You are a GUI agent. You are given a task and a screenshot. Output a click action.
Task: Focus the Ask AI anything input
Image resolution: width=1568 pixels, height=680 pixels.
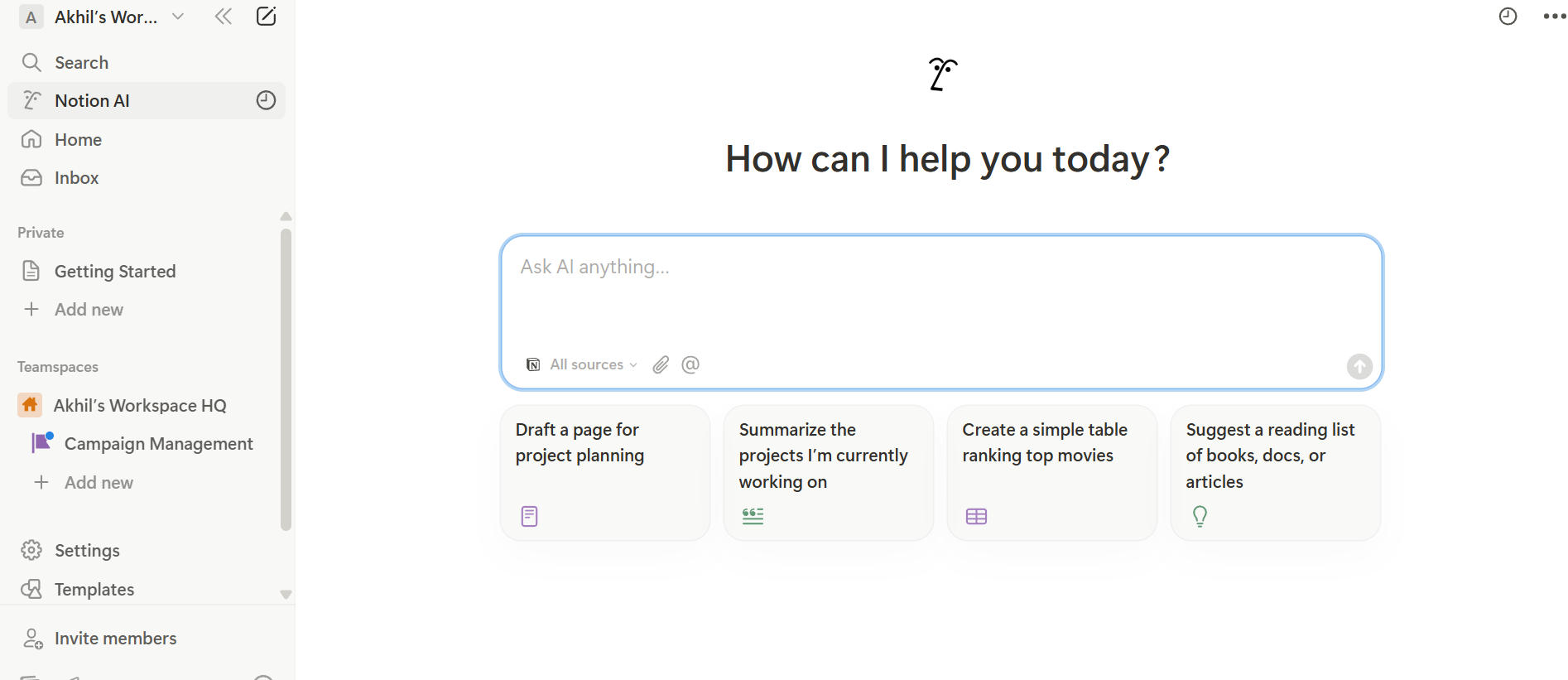pos(941,290)
